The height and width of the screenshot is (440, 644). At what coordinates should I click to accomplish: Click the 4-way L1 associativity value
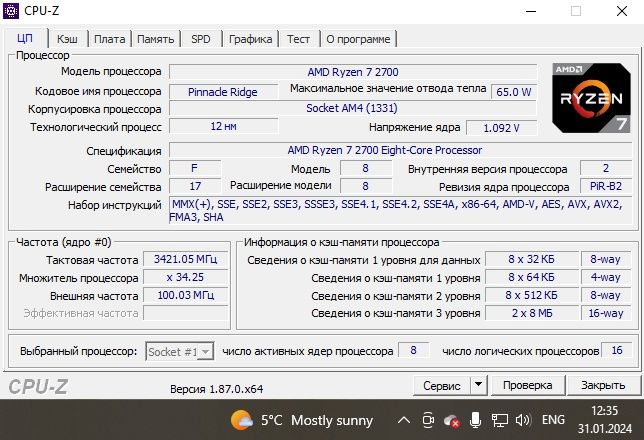[606, 277]
